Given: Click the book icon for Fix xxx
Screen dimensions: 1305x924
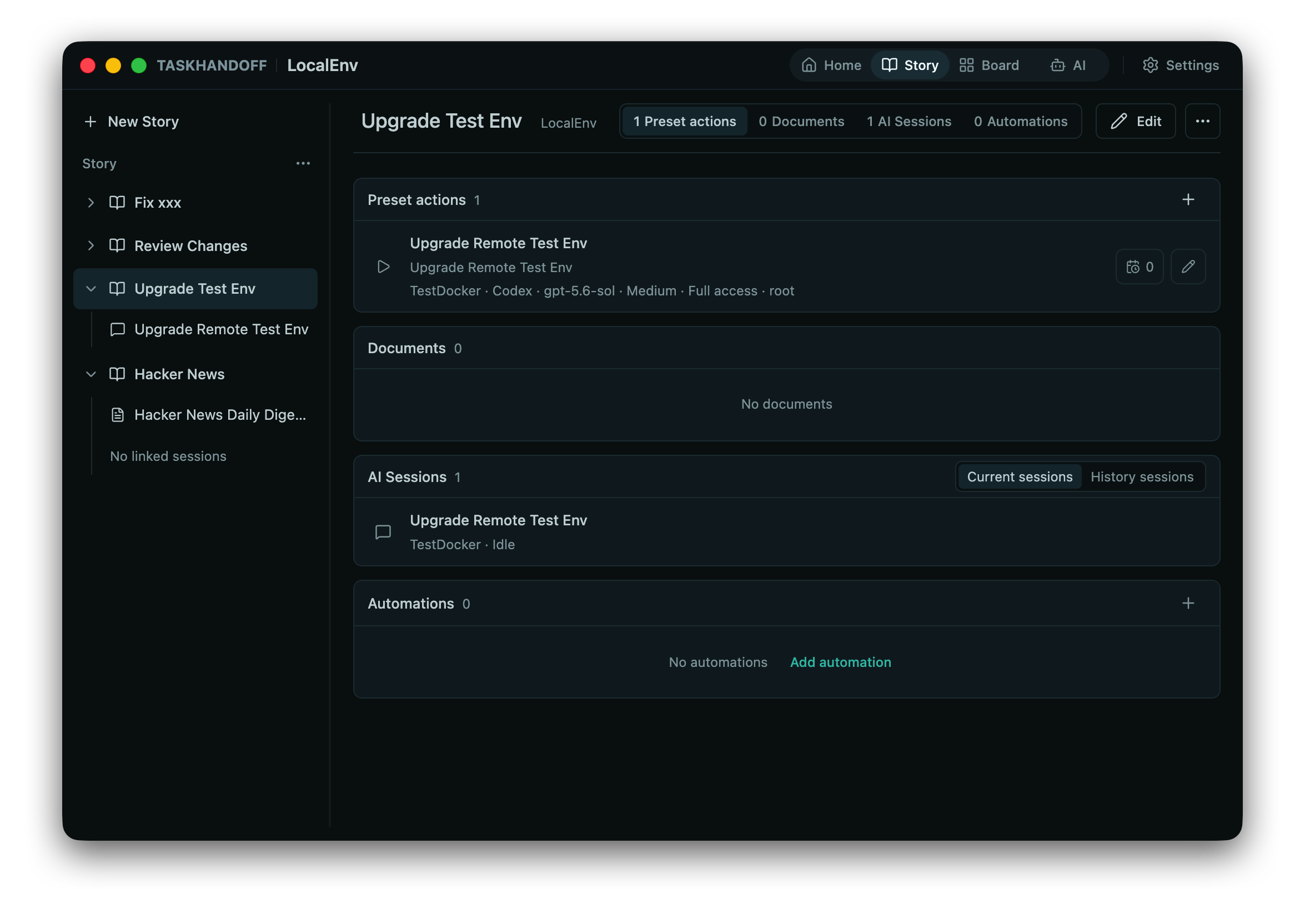Looking at the screenshot, I should tap(117, 202).
